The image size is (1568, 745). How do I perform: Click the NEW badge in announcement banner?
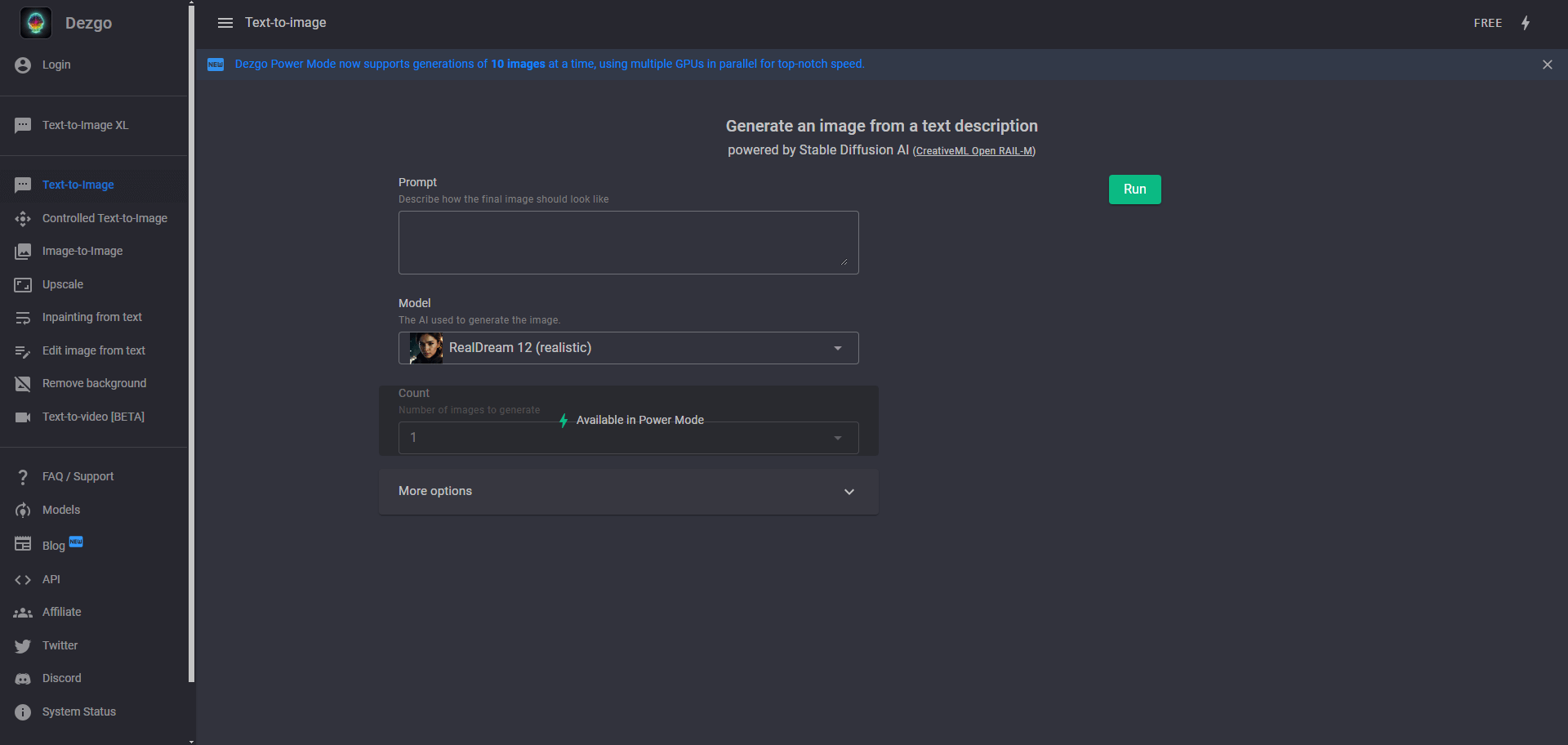(216, 65)
